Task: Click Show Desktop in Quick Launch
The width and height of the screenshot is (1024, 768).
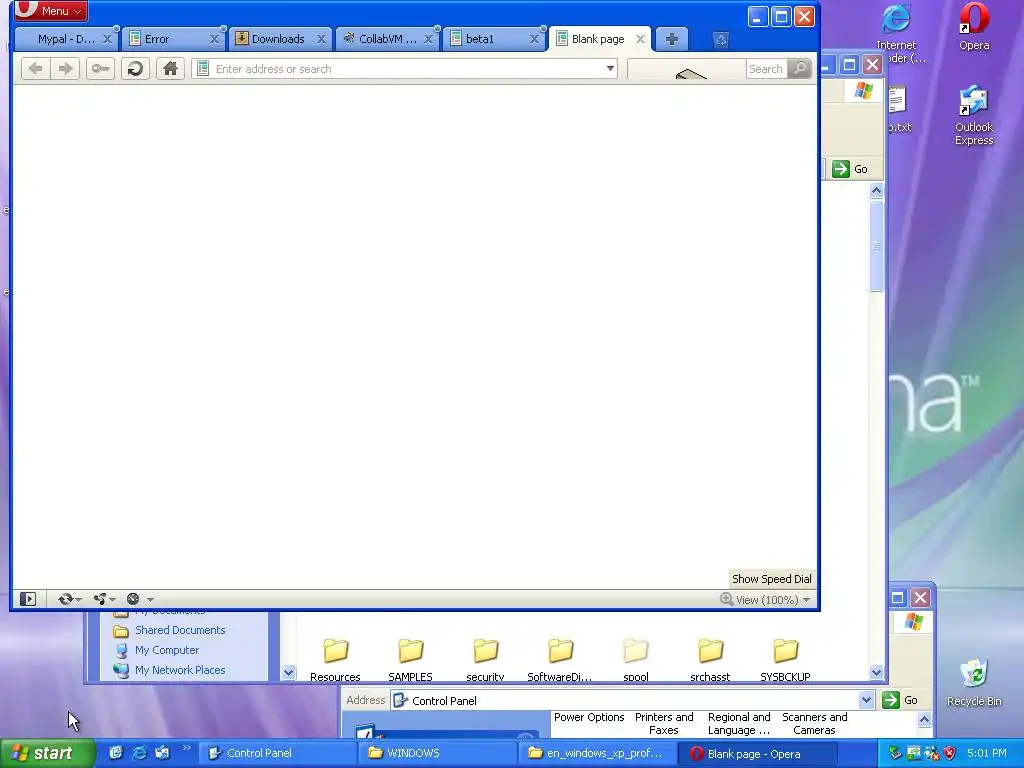Action: 116,753
